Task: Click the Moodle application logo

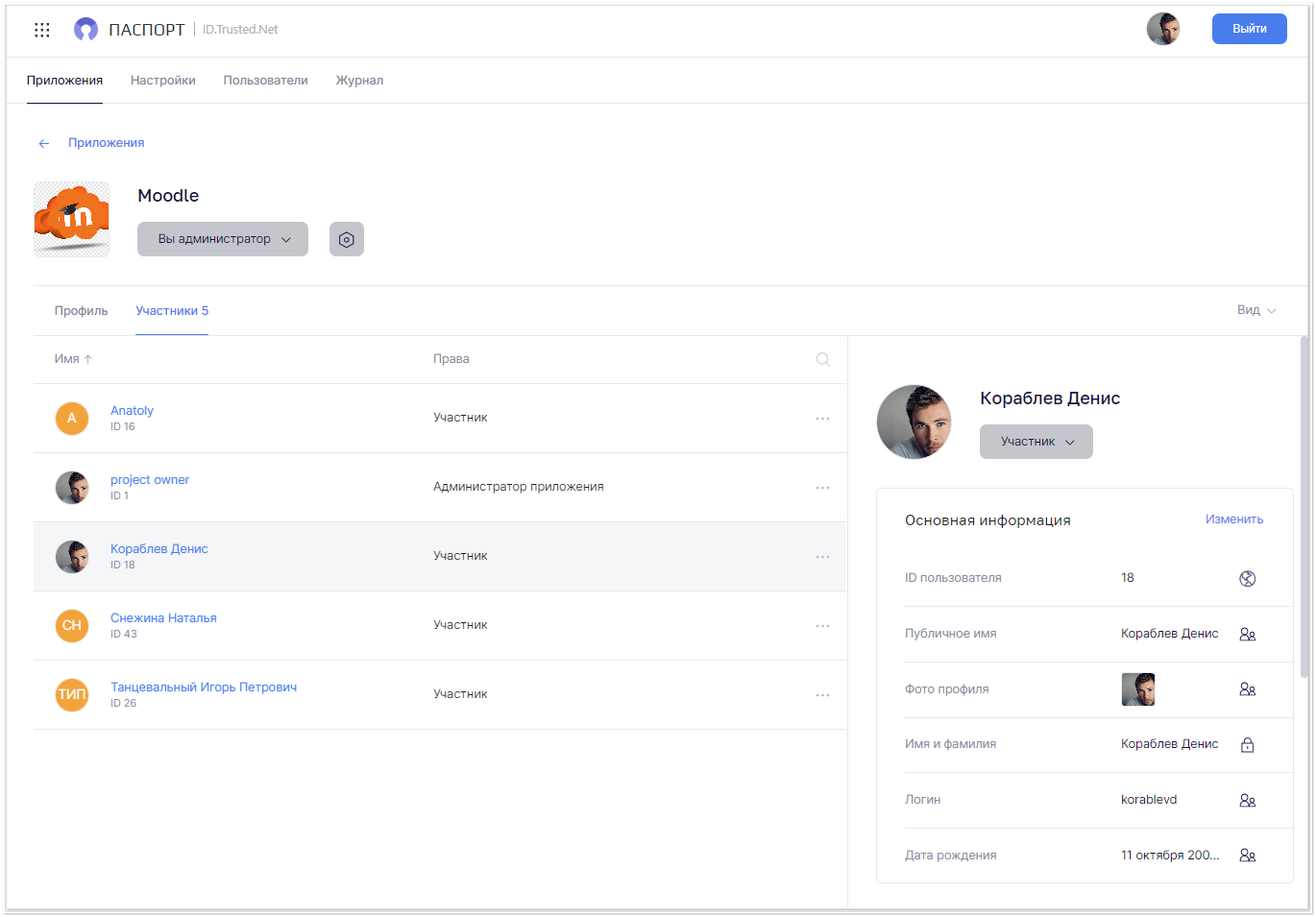Action: click(72, 219)
